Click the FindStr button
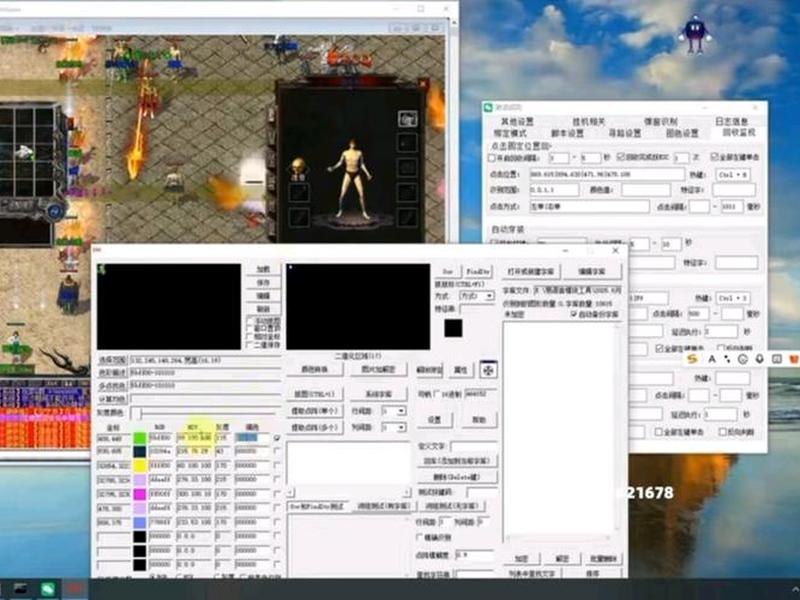This screenshot has width=800, height=600. pyautogui.click(x=478, y=271)
